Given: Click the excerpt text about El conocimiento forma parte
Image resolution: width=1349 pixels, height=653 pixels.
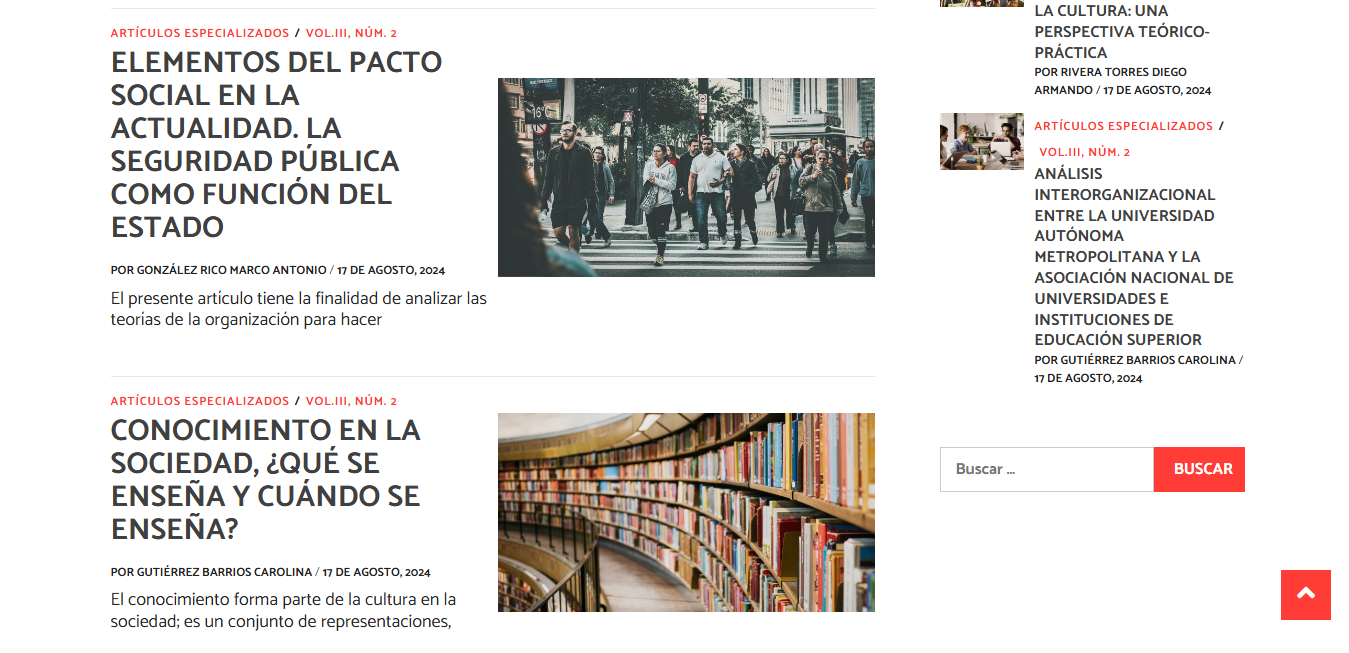Looking at the screenshot, I should click(282, 611).
